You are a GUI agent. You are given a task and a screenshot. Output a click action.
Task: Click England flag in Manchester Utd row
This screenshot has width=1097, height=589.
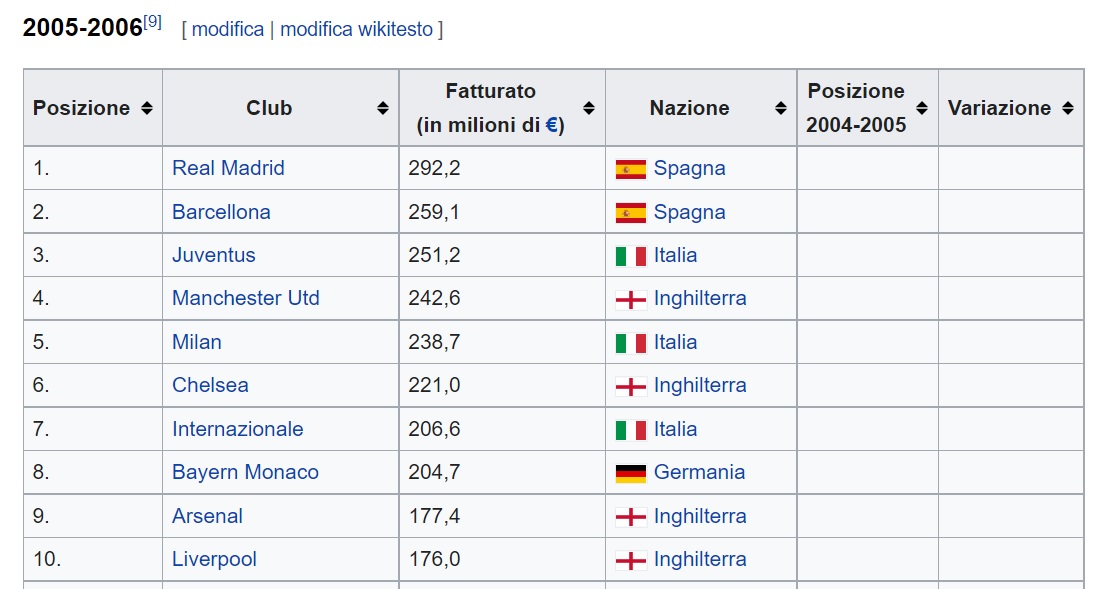pos(630,300)
